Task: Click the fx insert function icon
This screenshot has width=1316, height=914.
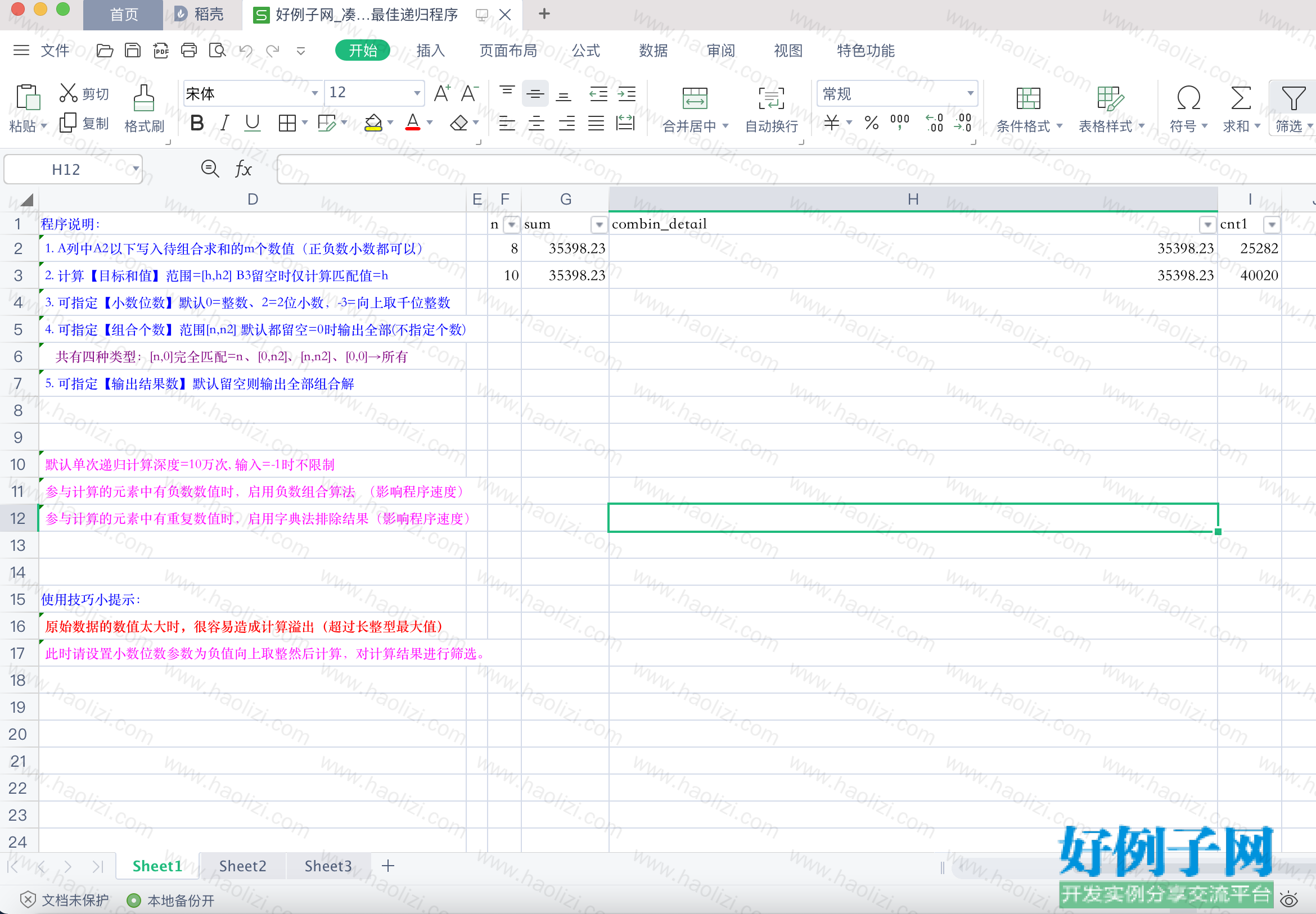Action: point(244,169)
